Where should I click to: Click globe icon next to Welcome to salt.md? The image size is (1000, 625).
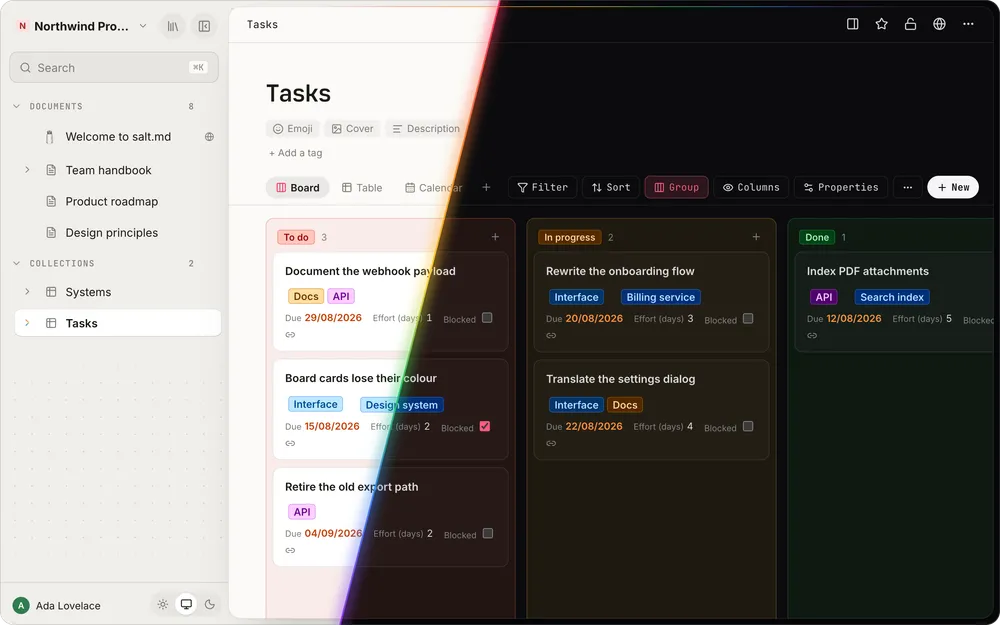point(209,136)
